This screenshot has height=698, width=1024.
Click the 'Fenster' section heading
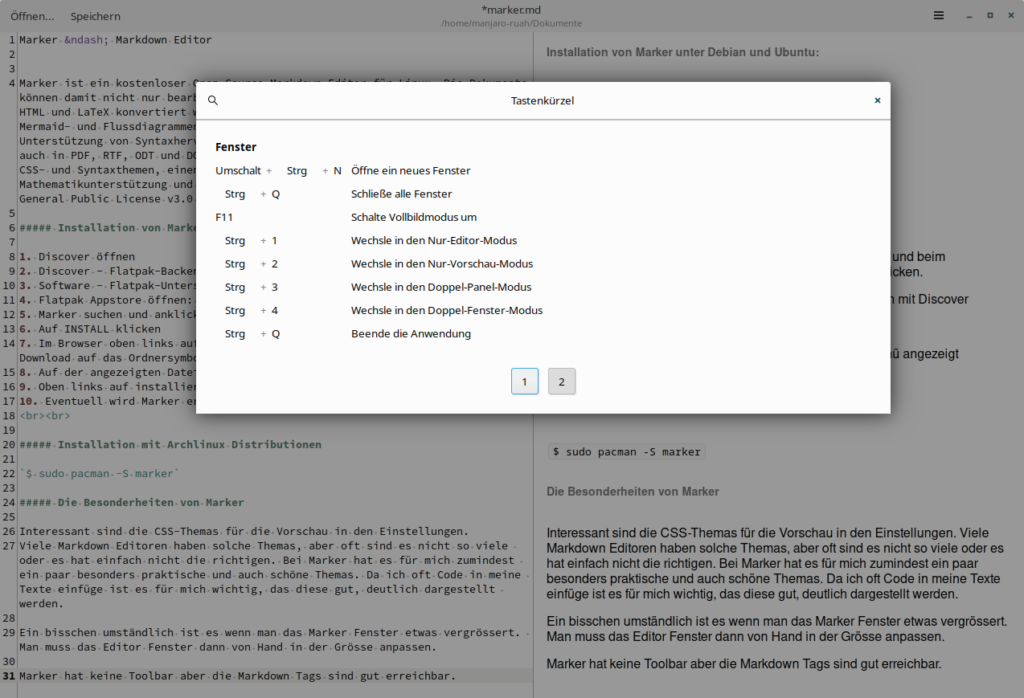[236, 148]
